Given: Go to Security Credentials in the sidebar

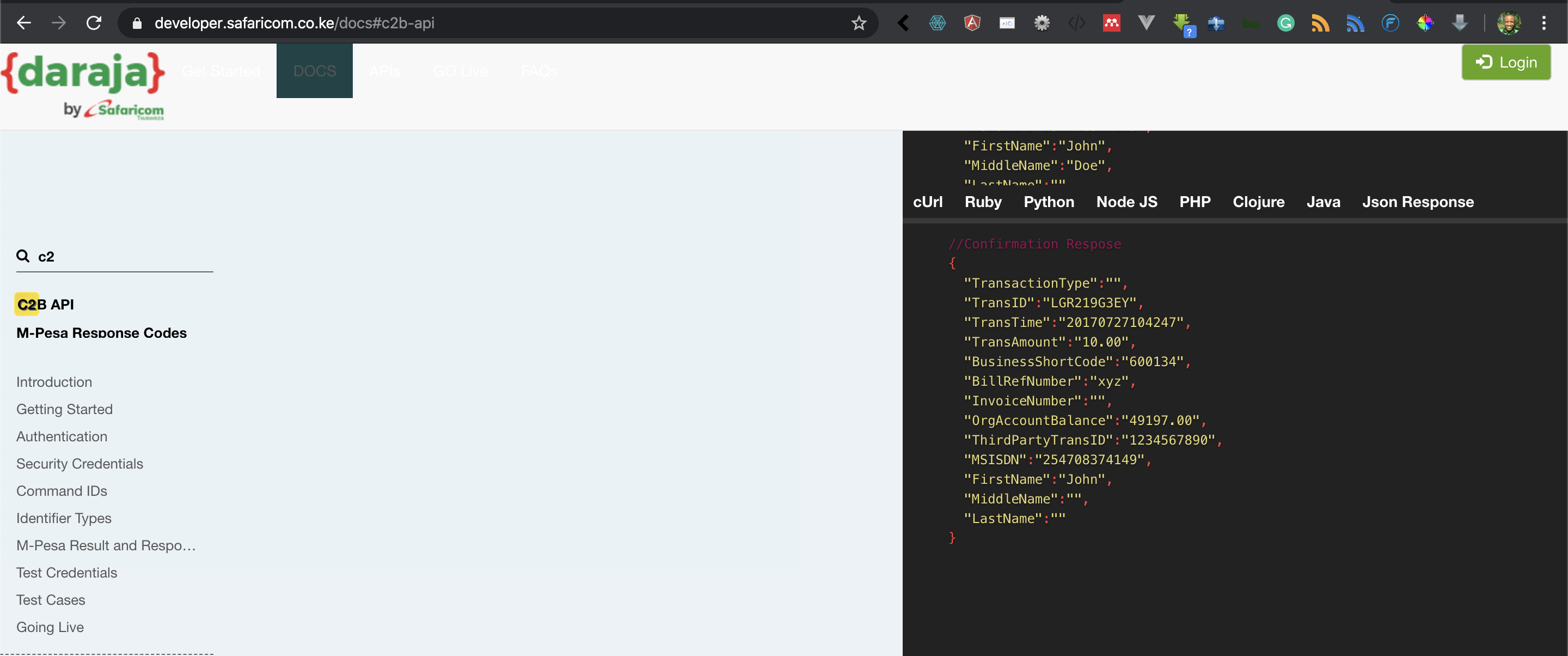Looking at the screenshot, I should tap(79, 464).
